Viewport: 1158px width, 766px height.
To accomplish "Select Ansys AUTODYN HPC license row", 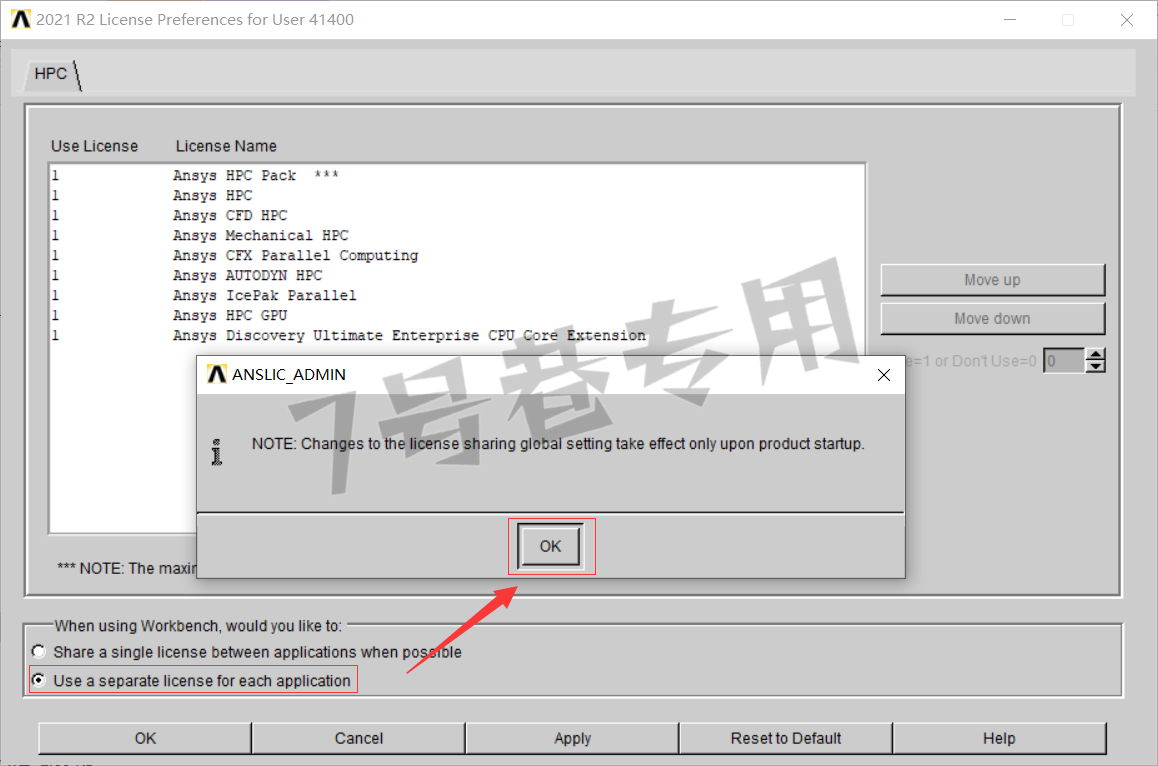I will pos(457,276).
